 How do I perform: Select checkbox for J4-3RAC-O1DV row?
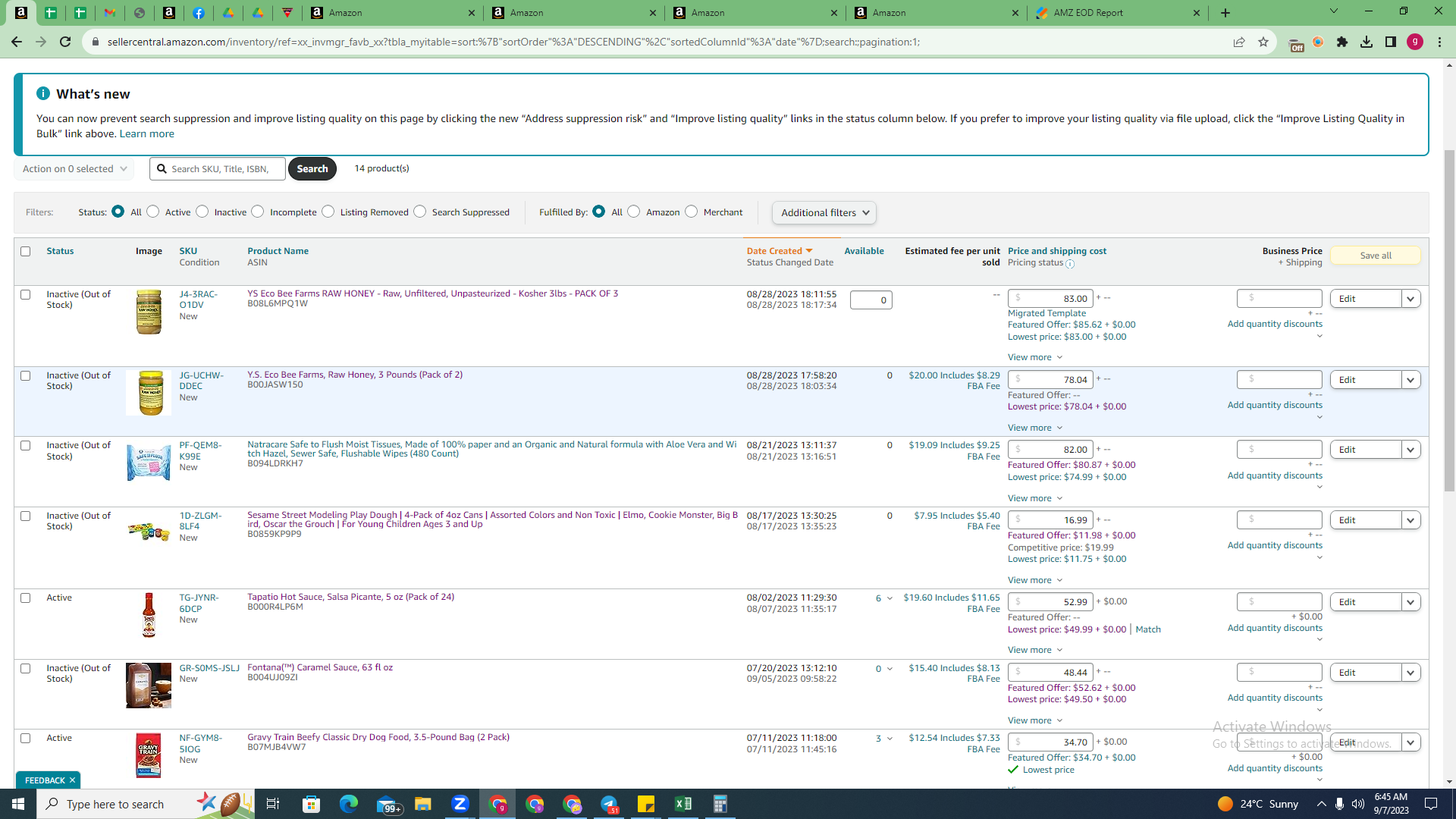coord(26,294)
